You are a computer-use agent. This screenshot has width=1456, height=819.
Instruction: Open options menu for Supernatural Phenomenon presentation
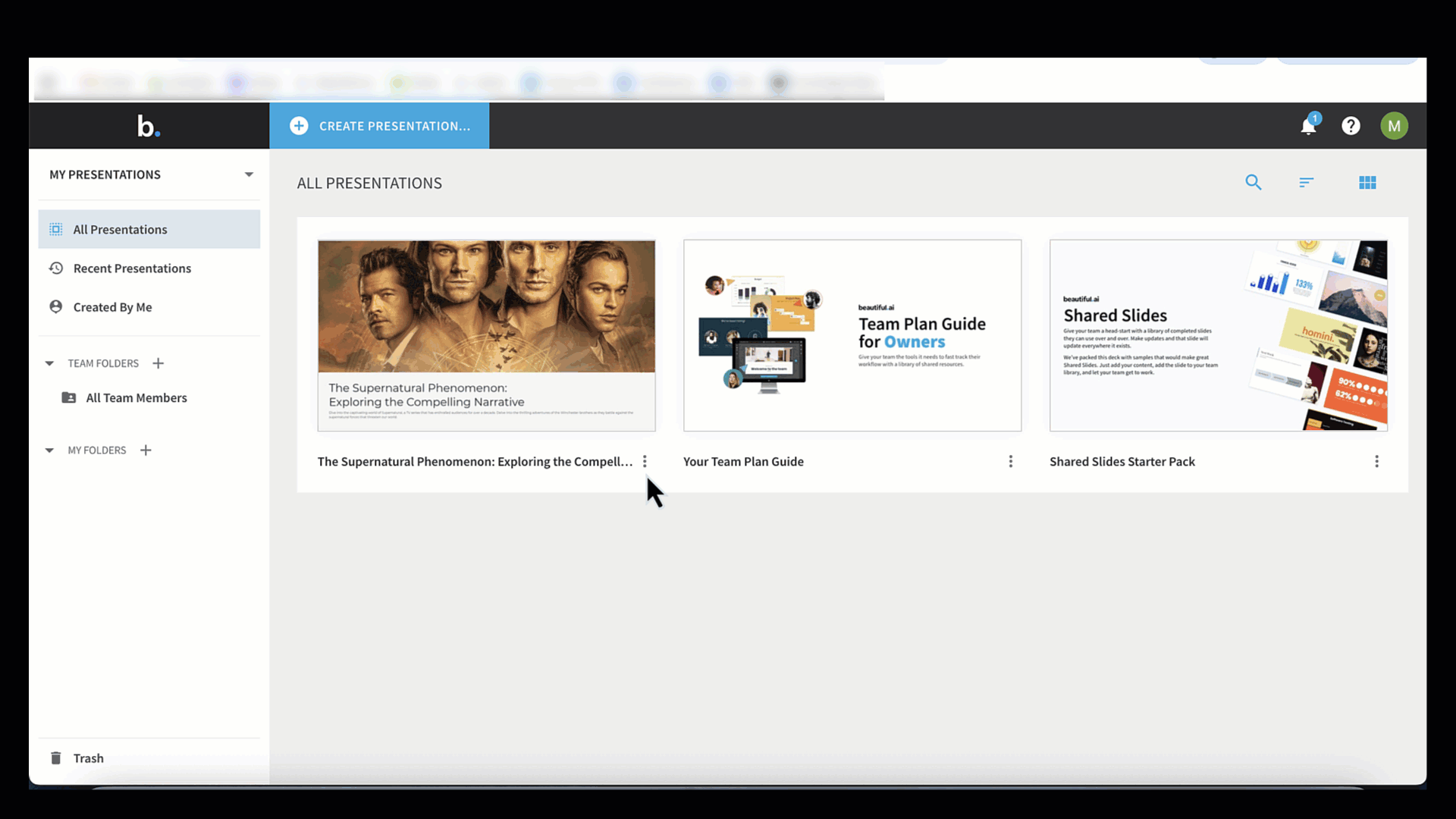coord(645,462)
